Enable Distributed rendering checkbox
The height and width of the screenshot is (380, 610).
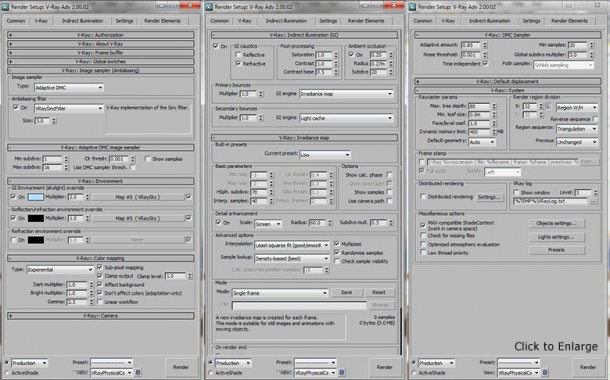(x=422, y=197)
